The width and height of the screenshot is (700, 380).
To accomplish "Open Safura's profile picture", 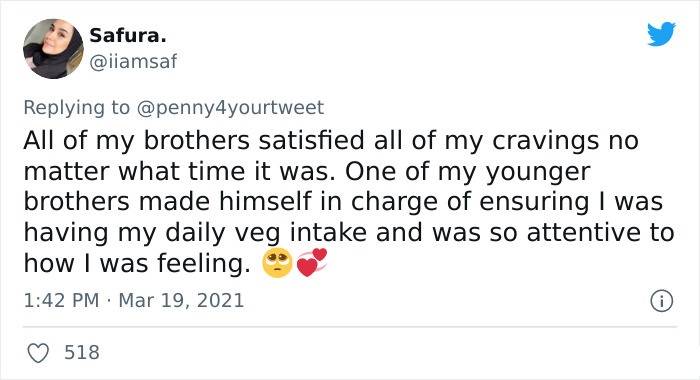I will click(53, 49).
